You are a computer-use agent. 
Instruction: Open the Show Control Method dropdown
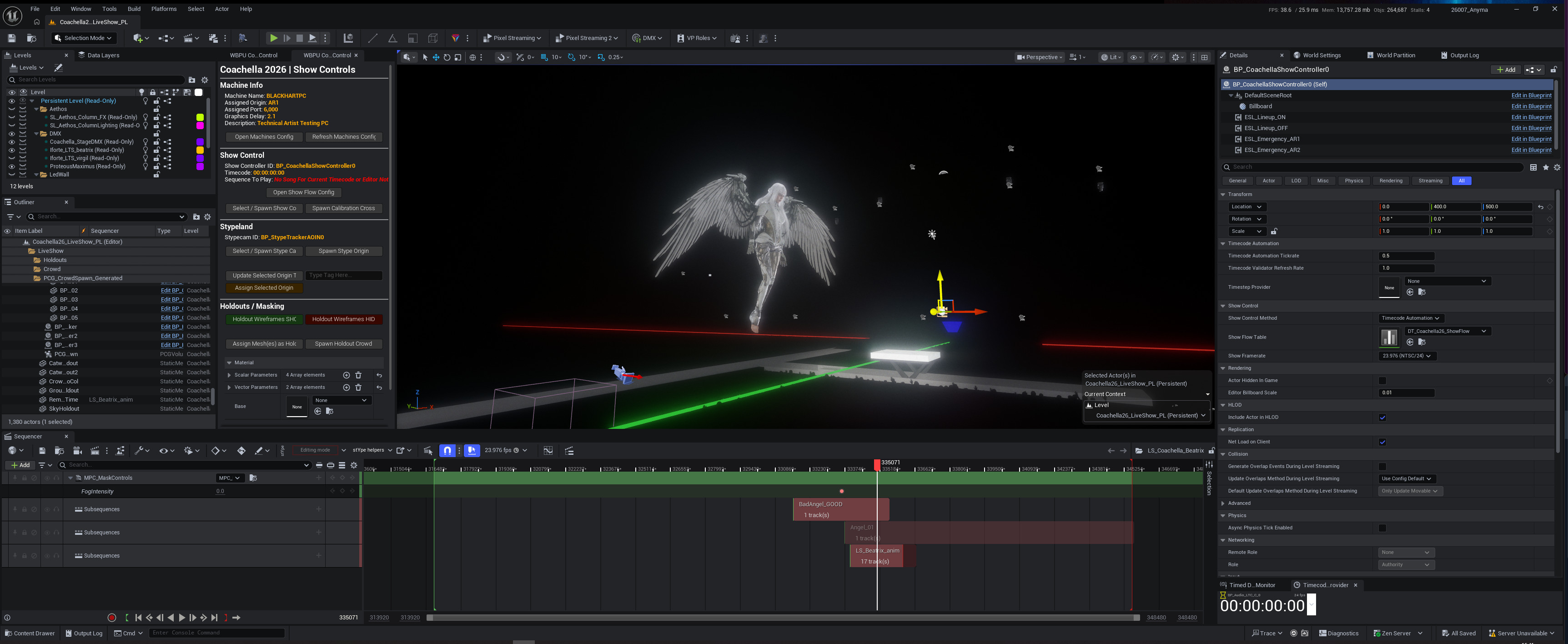[x=1410, y=318]
